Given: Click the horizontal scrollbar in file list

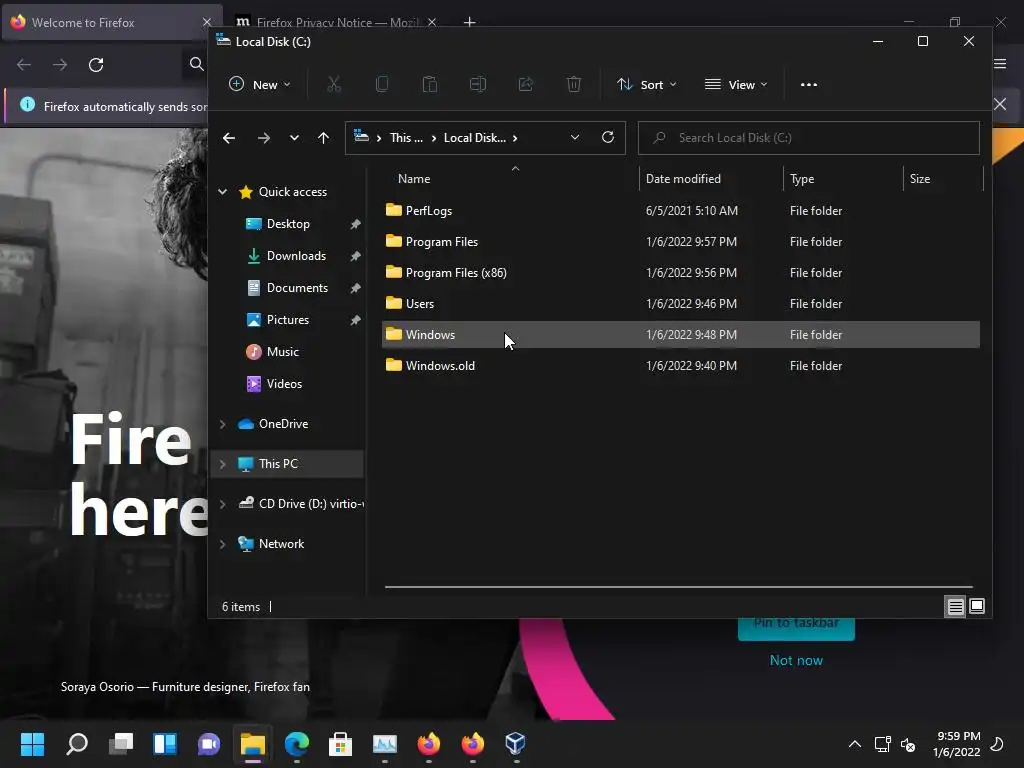Looking at the screenshot, I should tap(678, 587).
